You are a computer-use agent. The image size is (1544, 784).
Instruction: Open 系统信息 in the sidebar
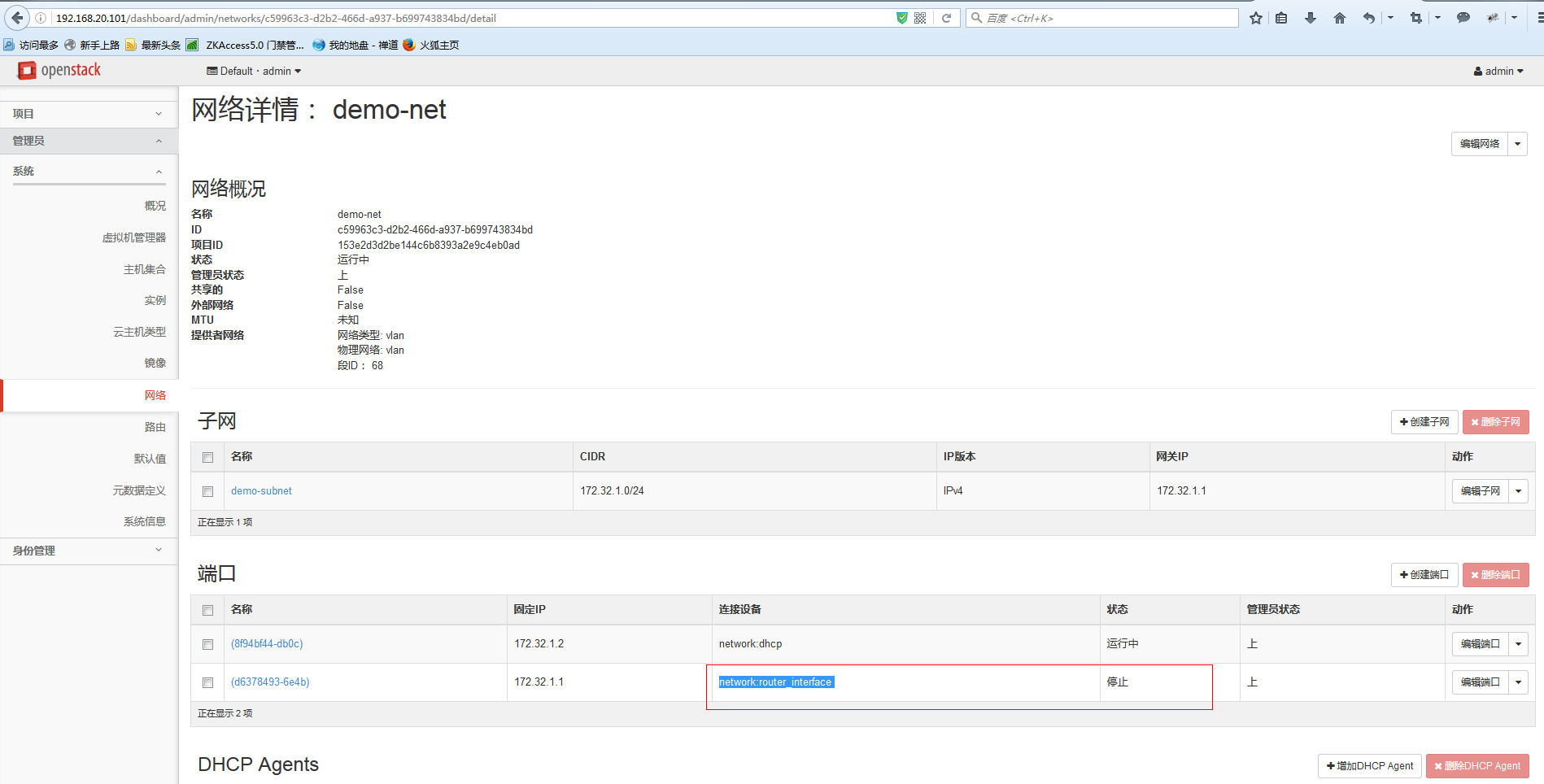(x=145, y=521)
